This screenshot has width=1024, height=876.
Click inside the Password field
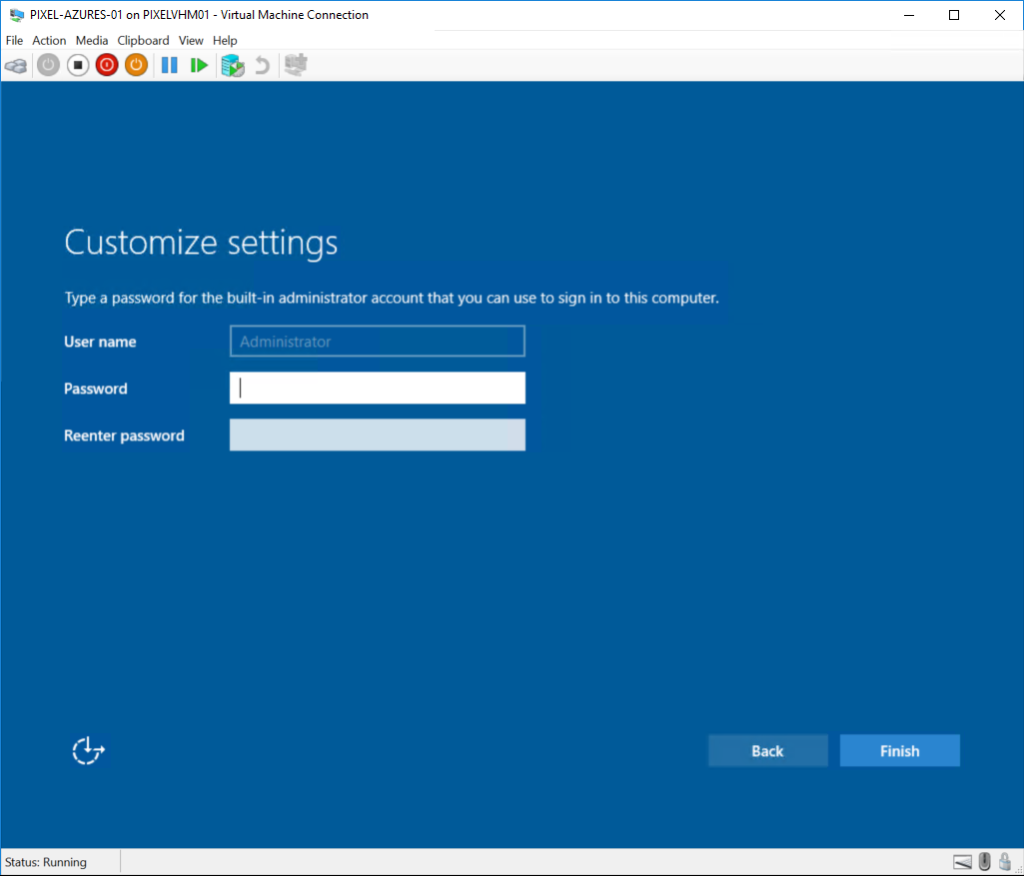point(377,388)
